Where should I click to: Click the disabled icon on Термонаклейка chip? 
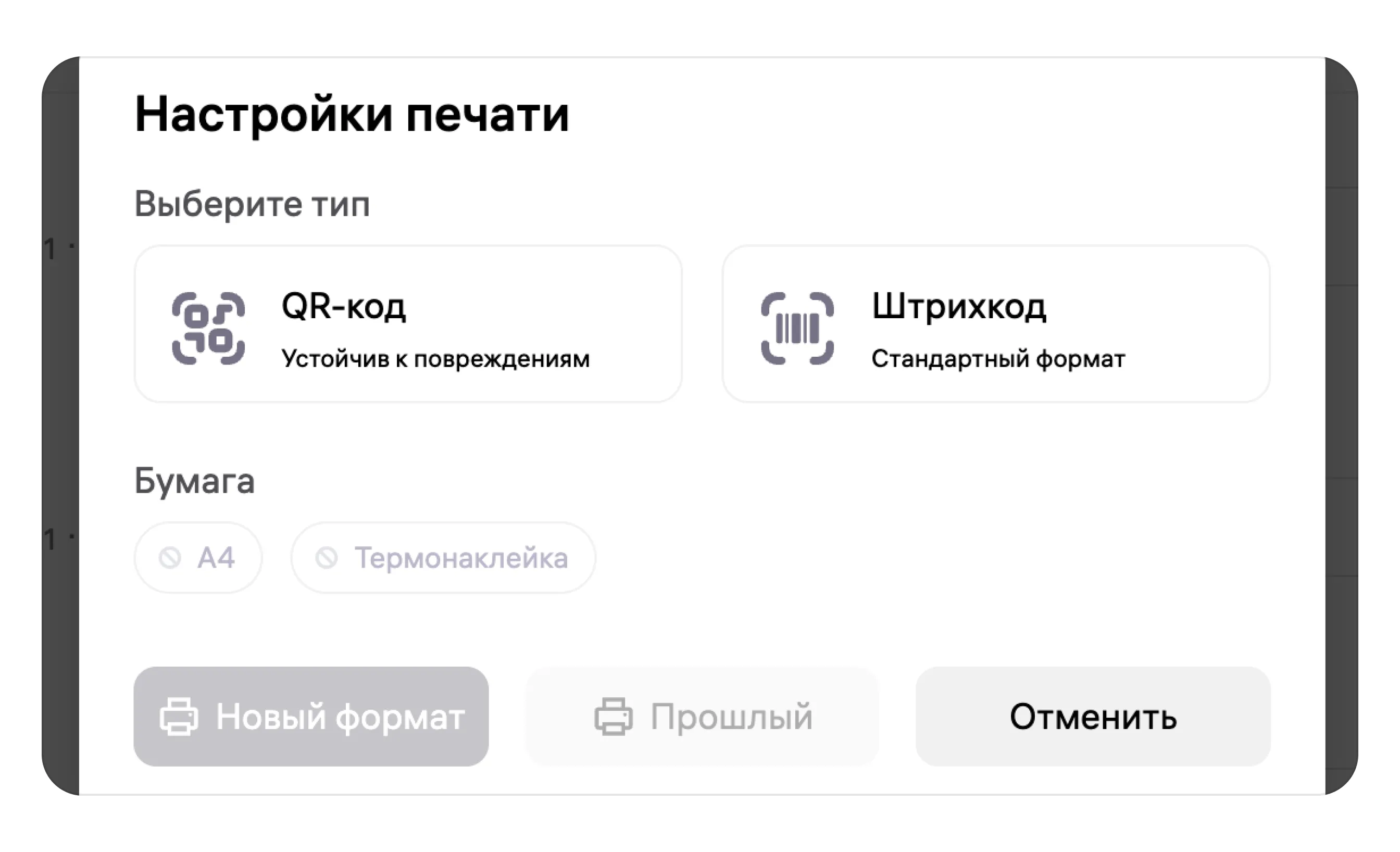(x=327, y=558)
